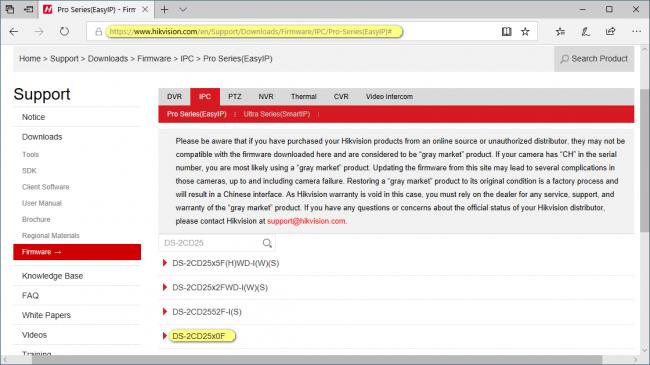Go forward with the browser arrow
The width and height of the screenshot is (650, 365).
point(39,32)
